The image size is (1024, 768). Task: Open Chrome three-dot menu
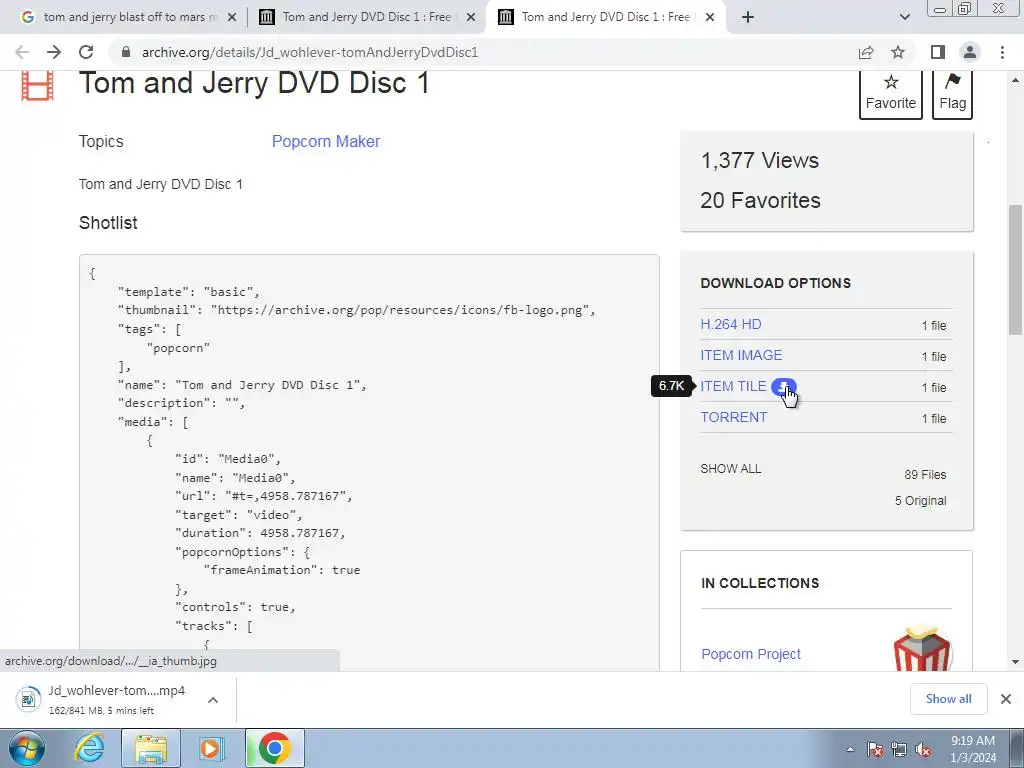1002,52
